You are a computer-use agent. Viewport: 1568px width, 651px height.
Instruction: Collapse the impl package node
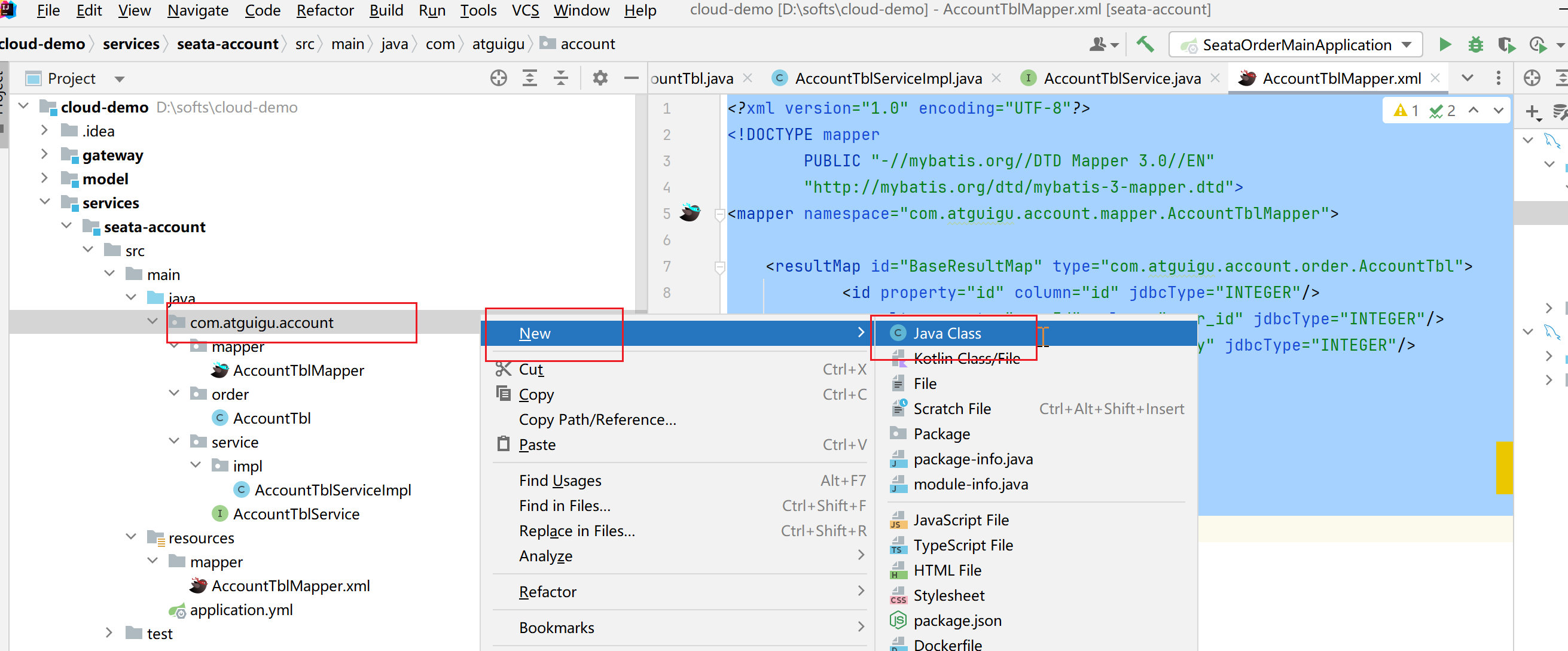[x=196, y=465]
